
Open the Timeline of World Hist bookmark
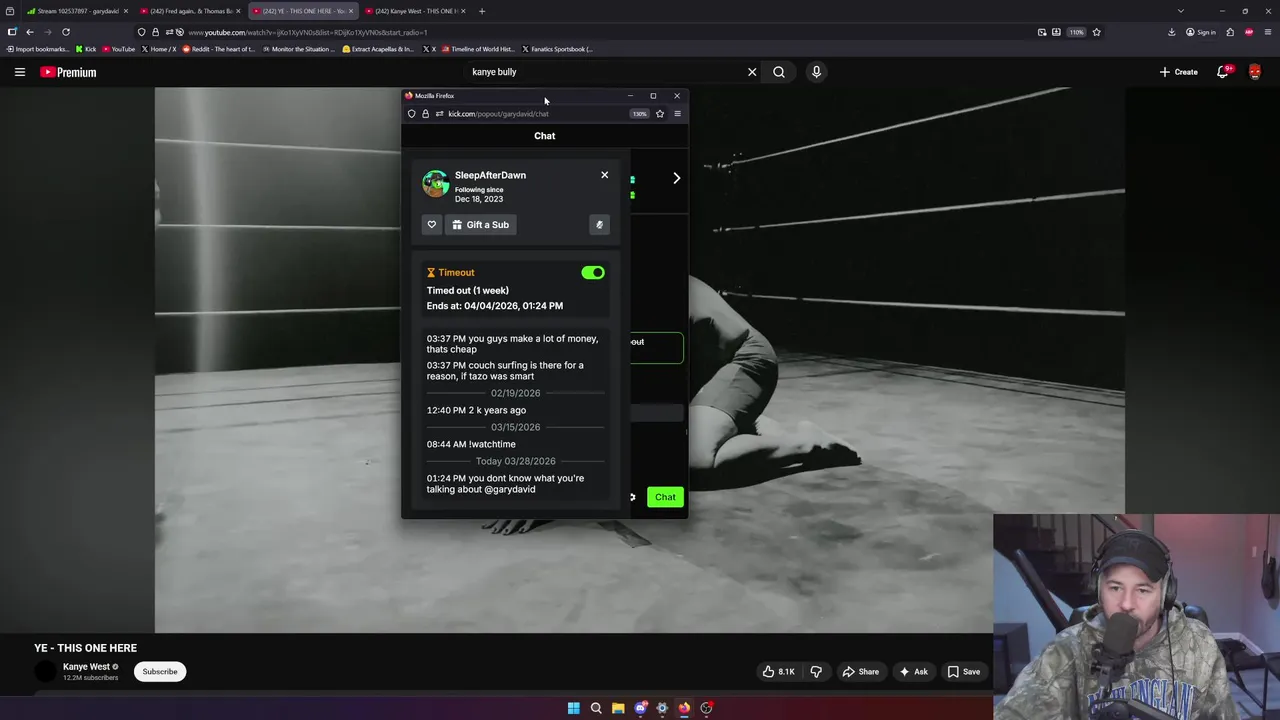[477, 49]
